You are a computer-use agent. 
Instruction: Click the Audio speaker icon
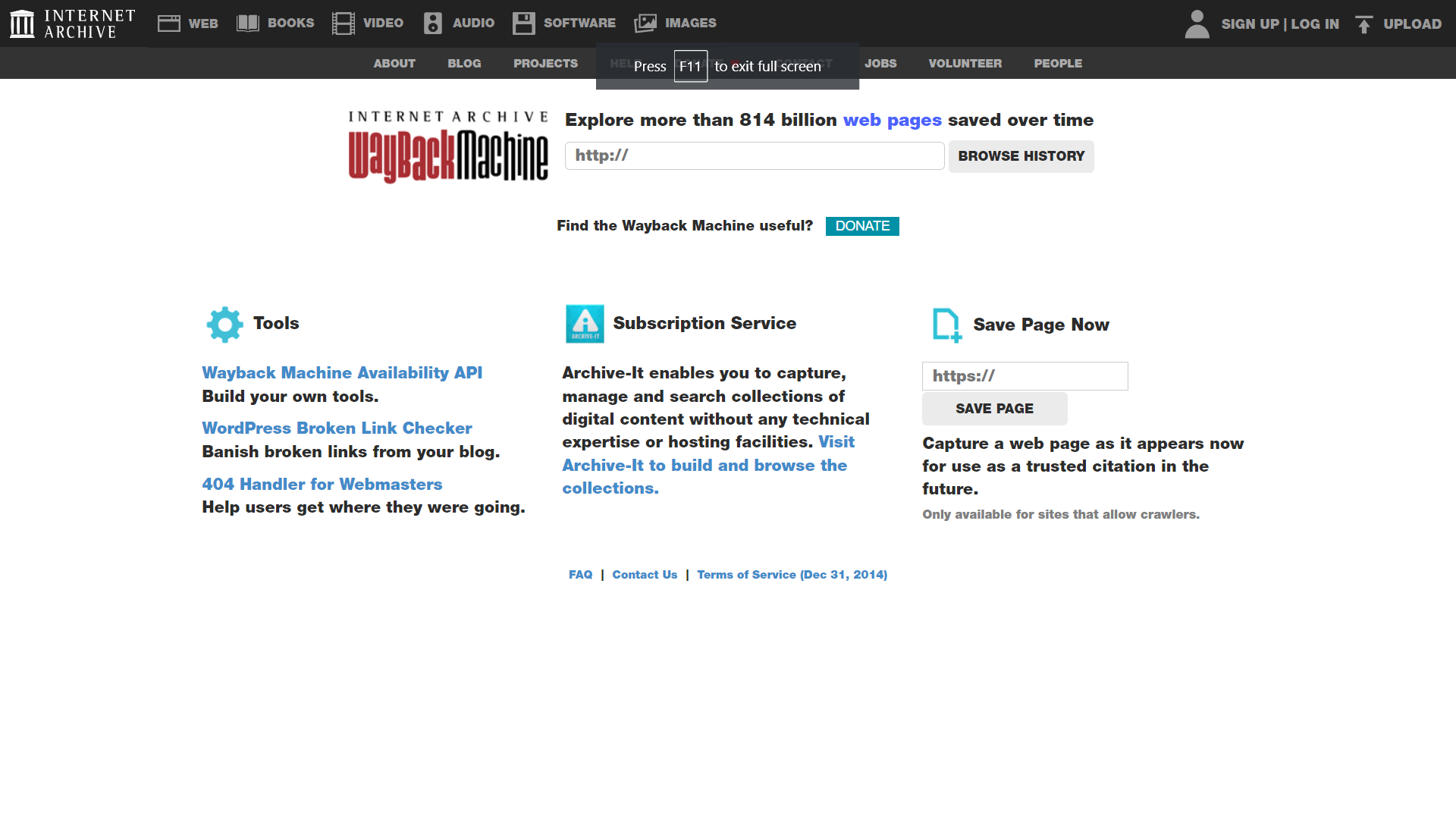coord(433,24)
